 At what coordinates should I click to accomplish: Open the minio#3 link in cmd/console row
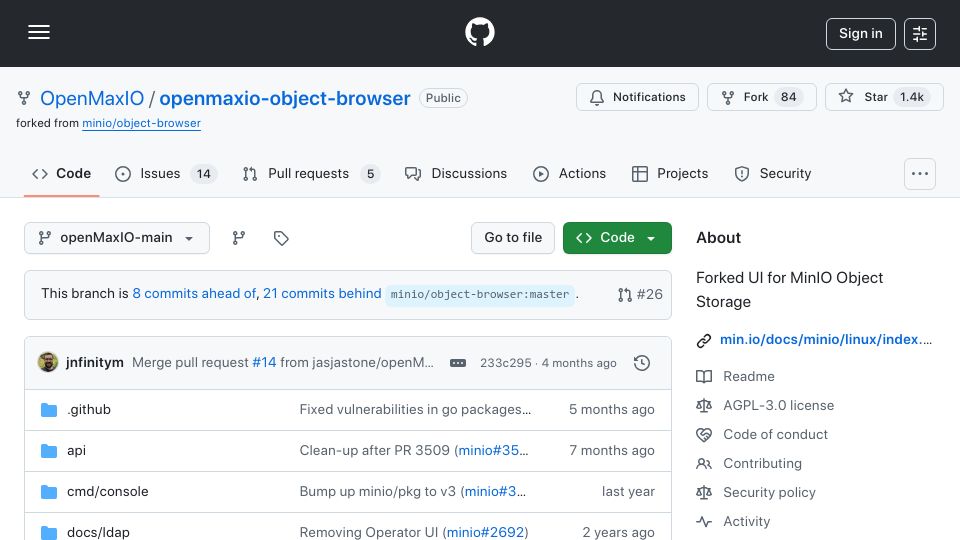(495, 492)
